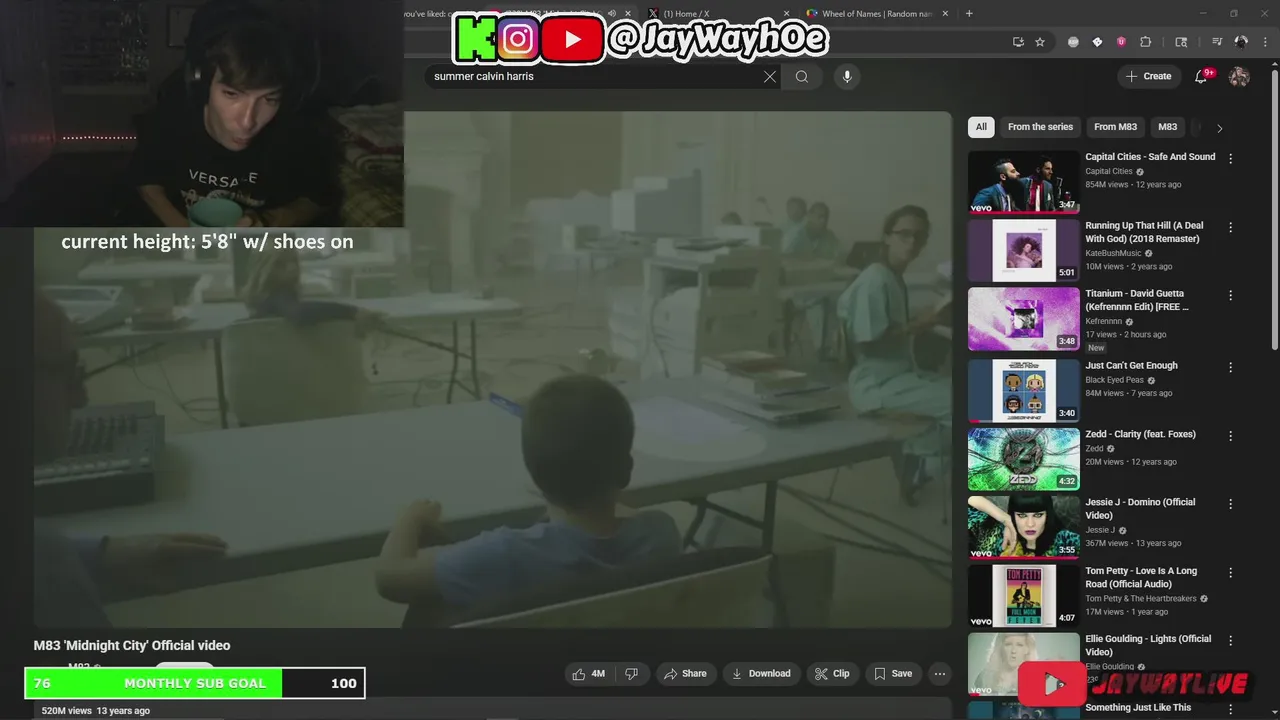The image size is (1280, 720).
Task: Click Zedd Clarity thumbnail
Action: click(1023, 459)
